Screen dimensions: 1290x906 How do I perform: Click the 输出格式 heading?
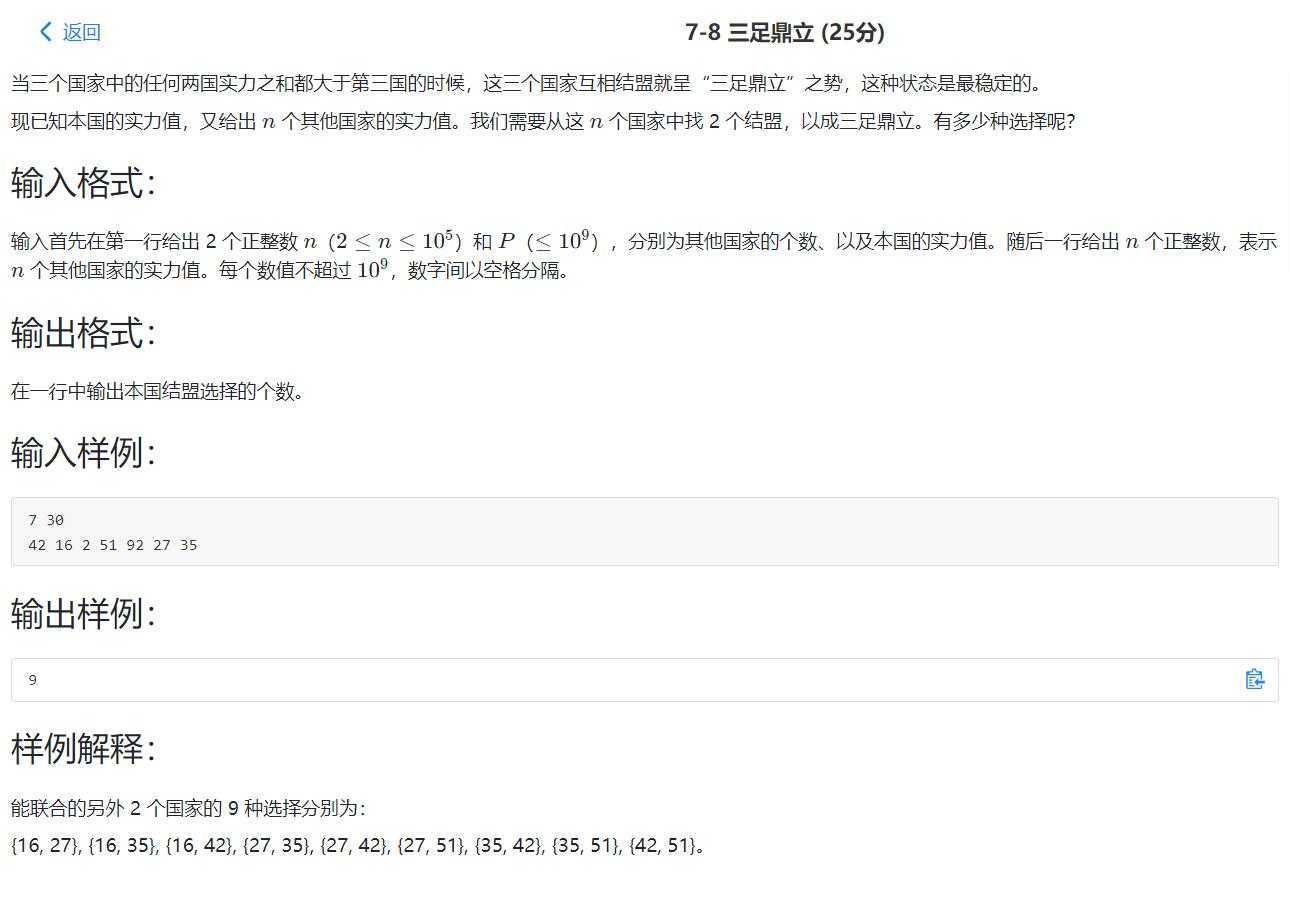click(83, 333)
